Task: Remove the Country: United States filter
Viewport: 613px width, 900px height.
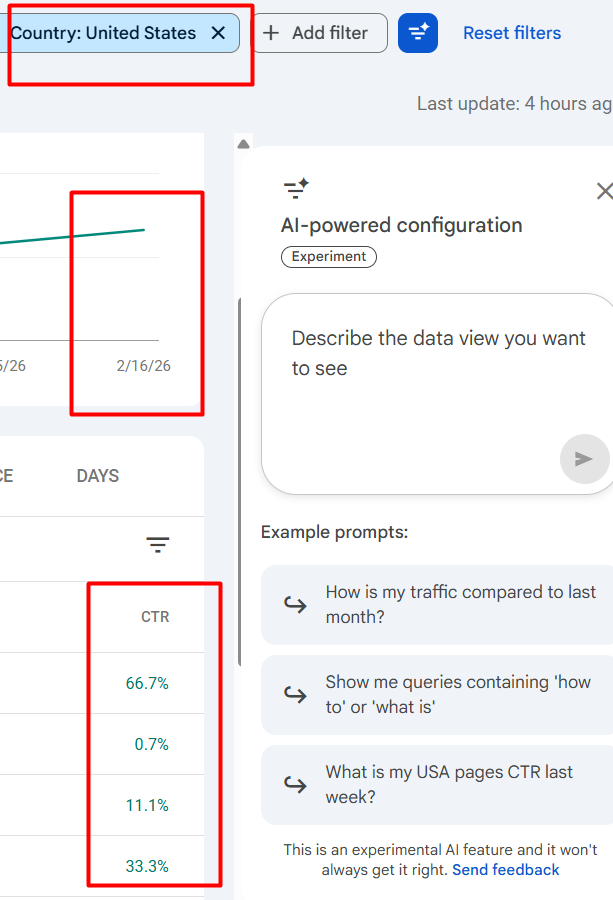Action: click(x=219, y=33)
